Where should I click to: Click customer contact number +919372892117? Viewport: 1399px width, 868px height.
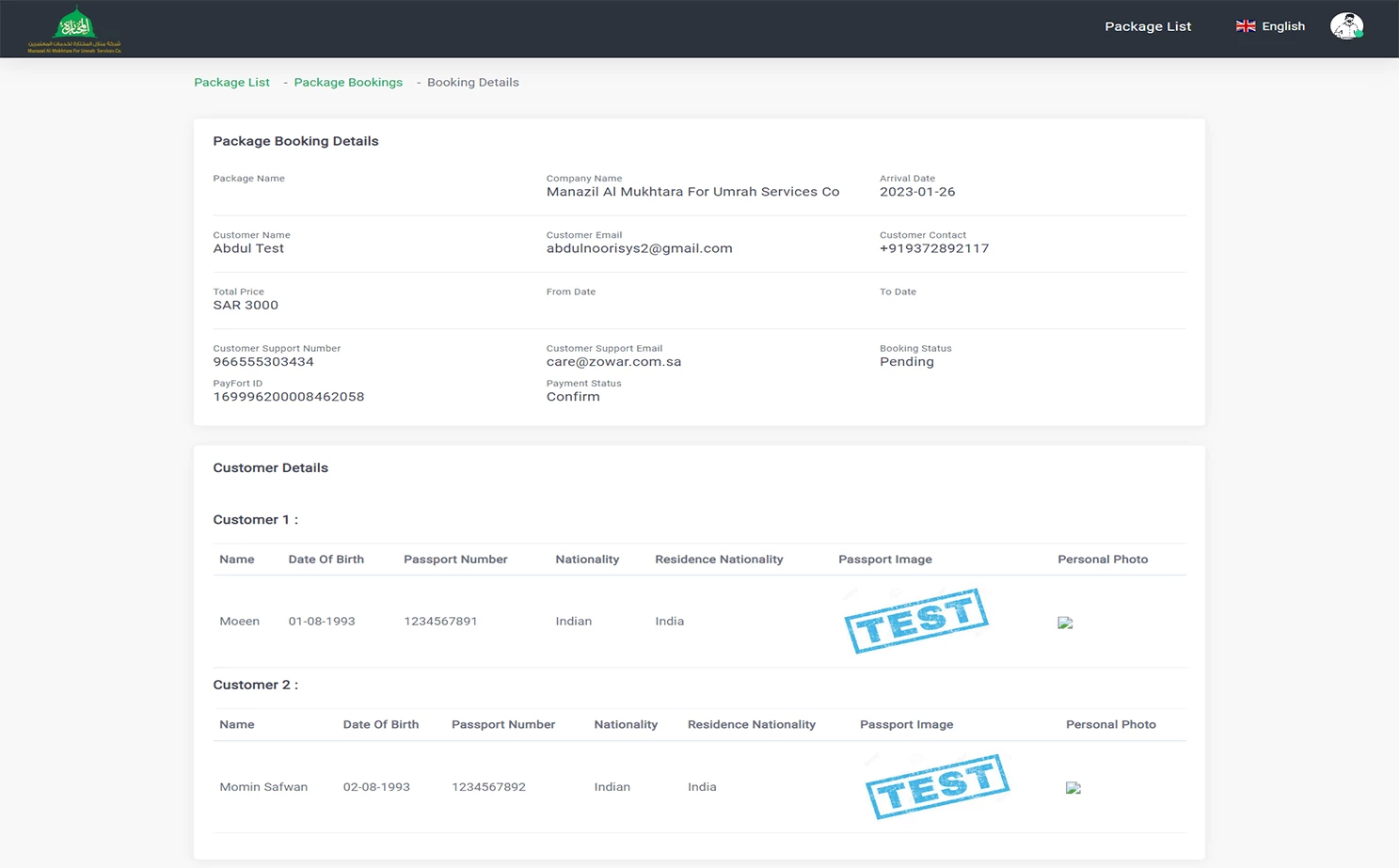coord(933,248)
